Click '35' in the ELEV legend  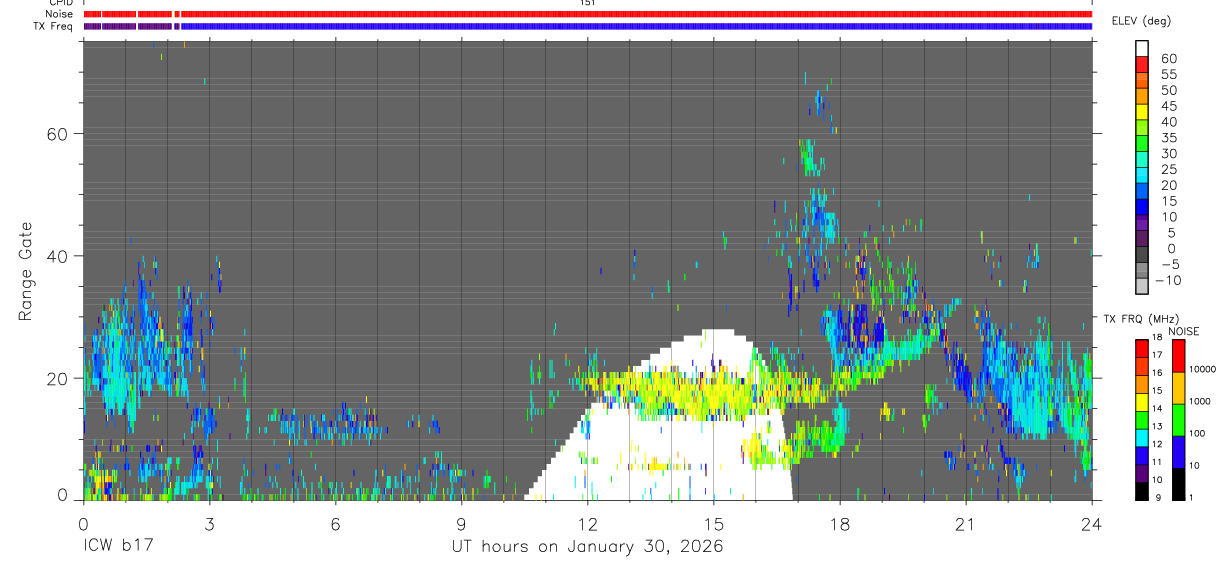(1169, 138)
